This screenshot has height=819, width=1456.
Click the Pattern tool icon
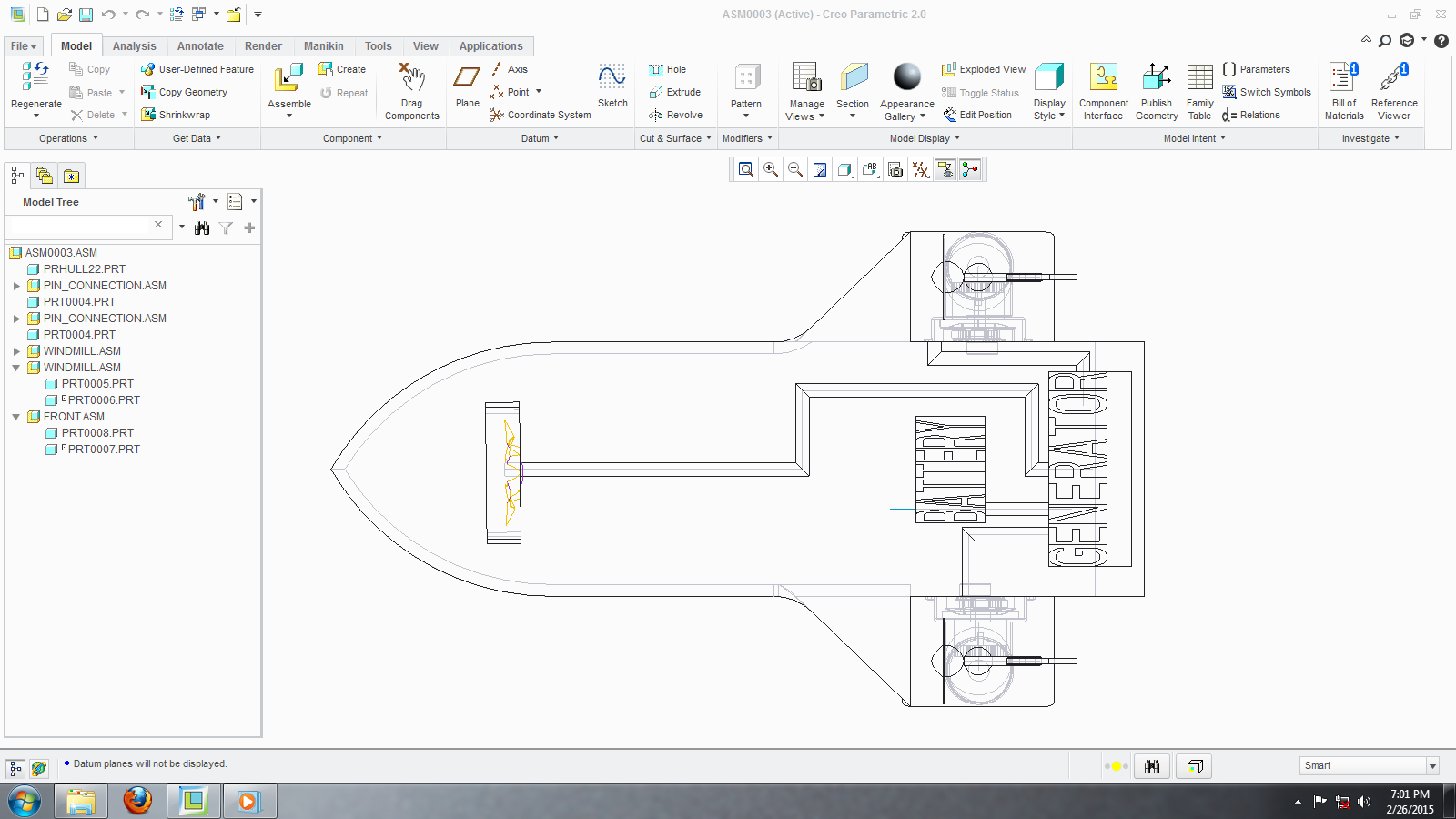746,78
